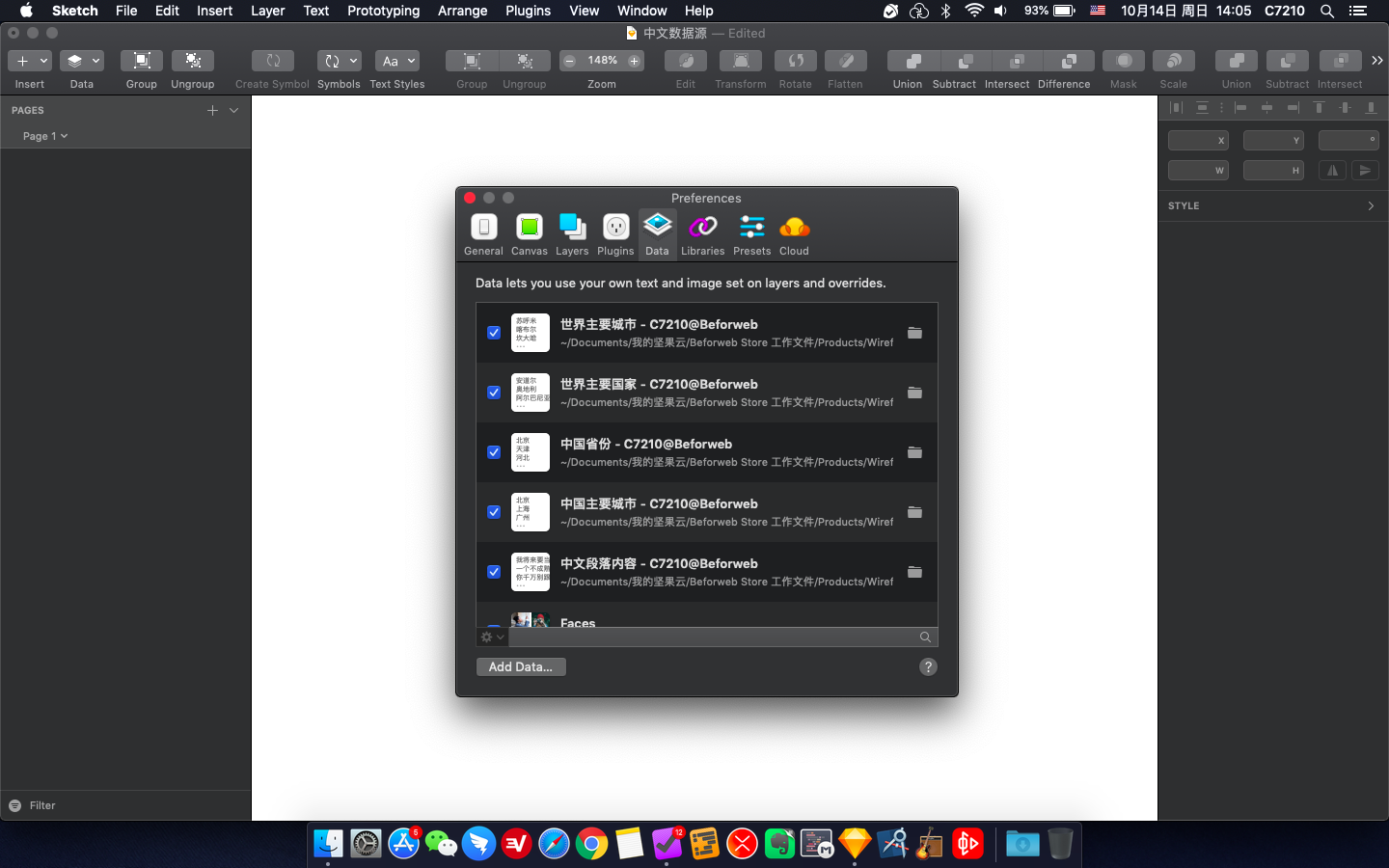Click the zoom in plus button
1389x868 pixels.
pyautogui.click(x=634, y=61)
